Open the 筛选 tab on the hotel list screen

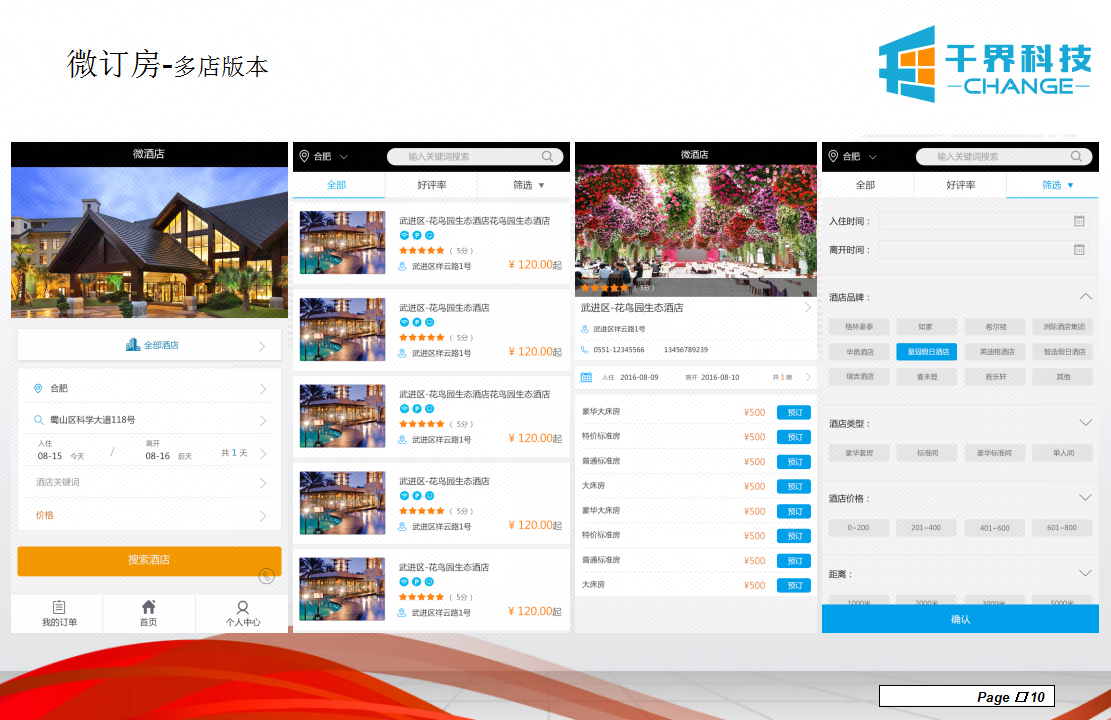point(524,185)
